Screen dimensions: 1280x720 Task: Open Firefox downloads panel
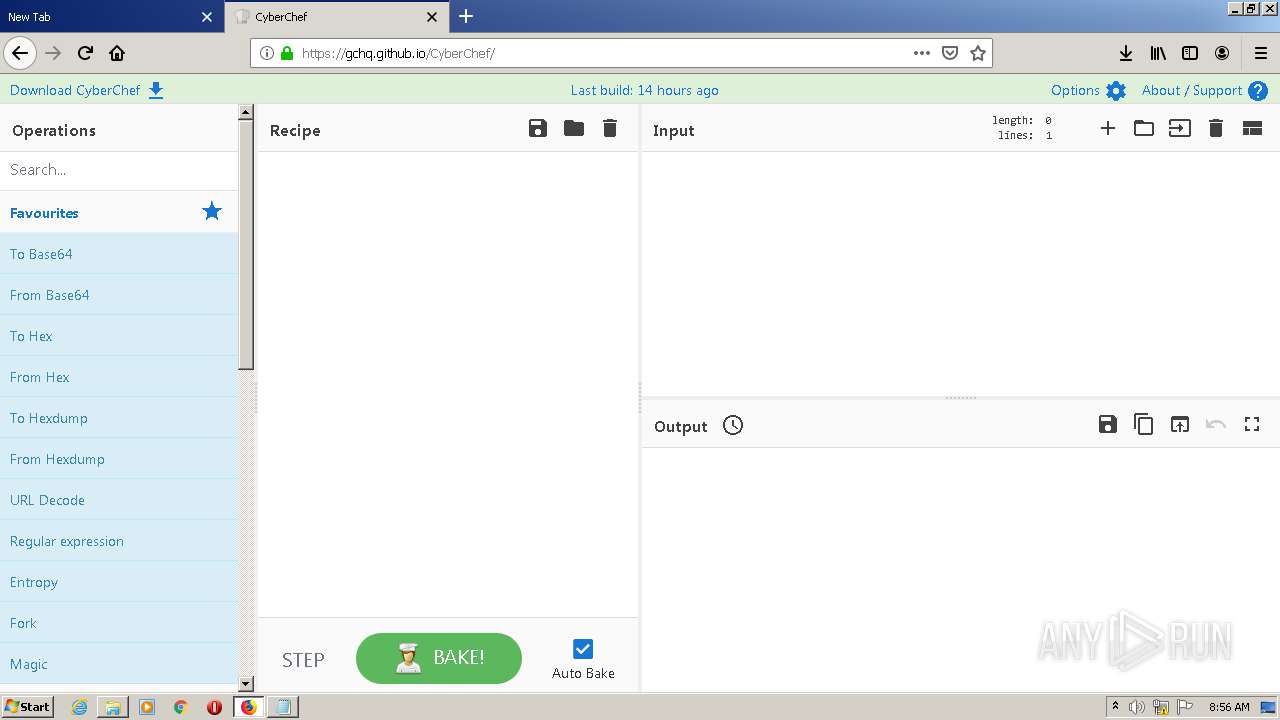1126,53
